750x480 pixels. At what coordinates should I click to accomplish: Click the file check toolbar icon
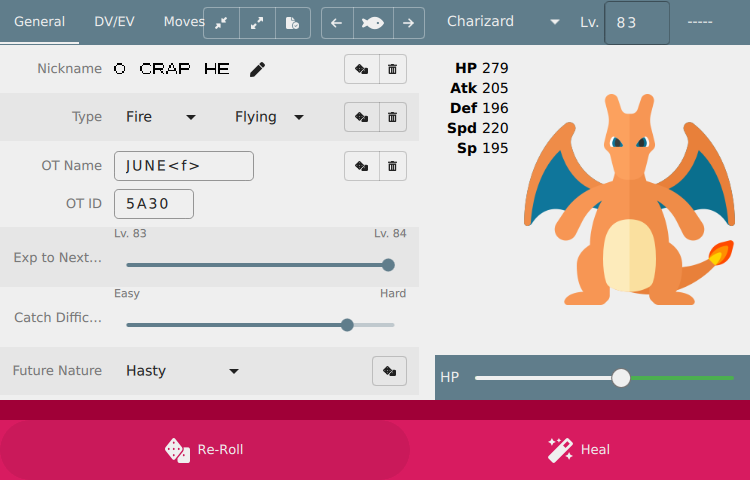[x=293, y=23]
